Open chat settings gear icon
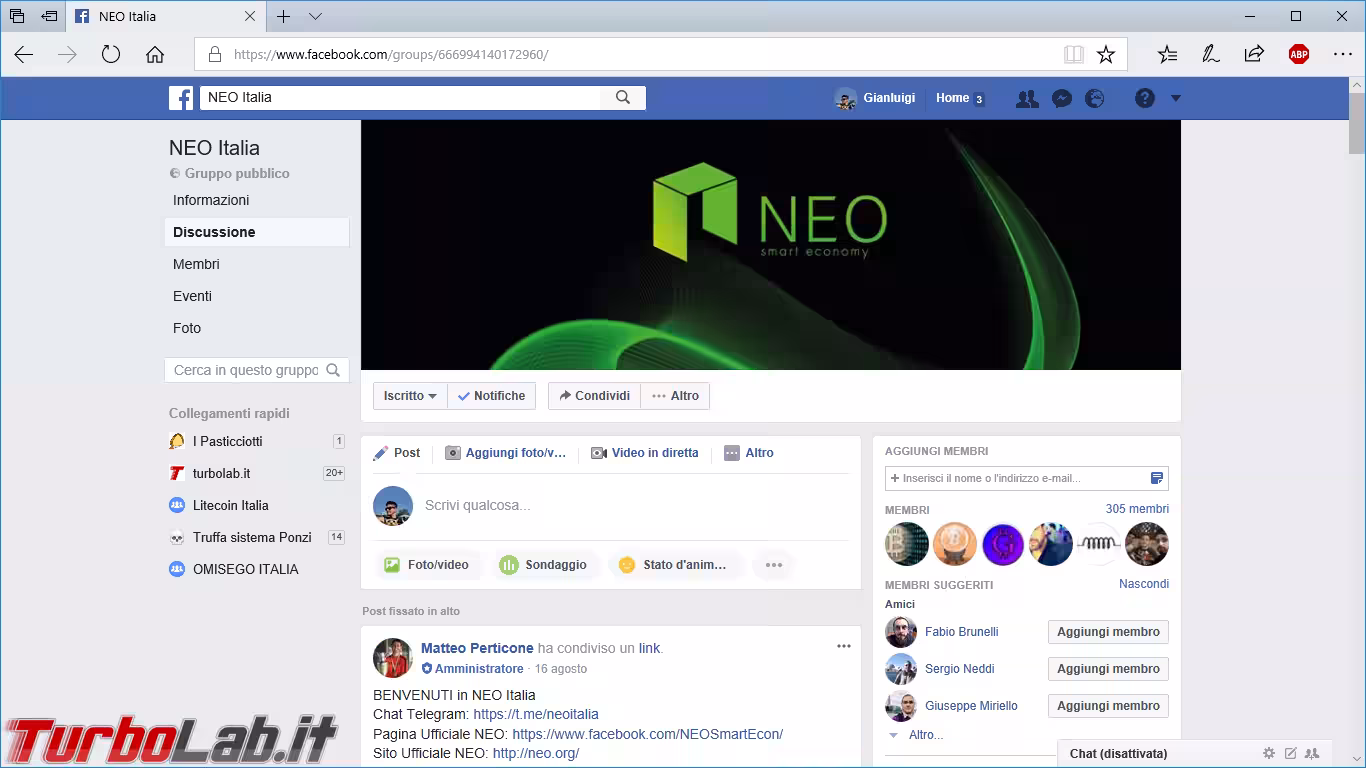 (x=1269, y=753)
